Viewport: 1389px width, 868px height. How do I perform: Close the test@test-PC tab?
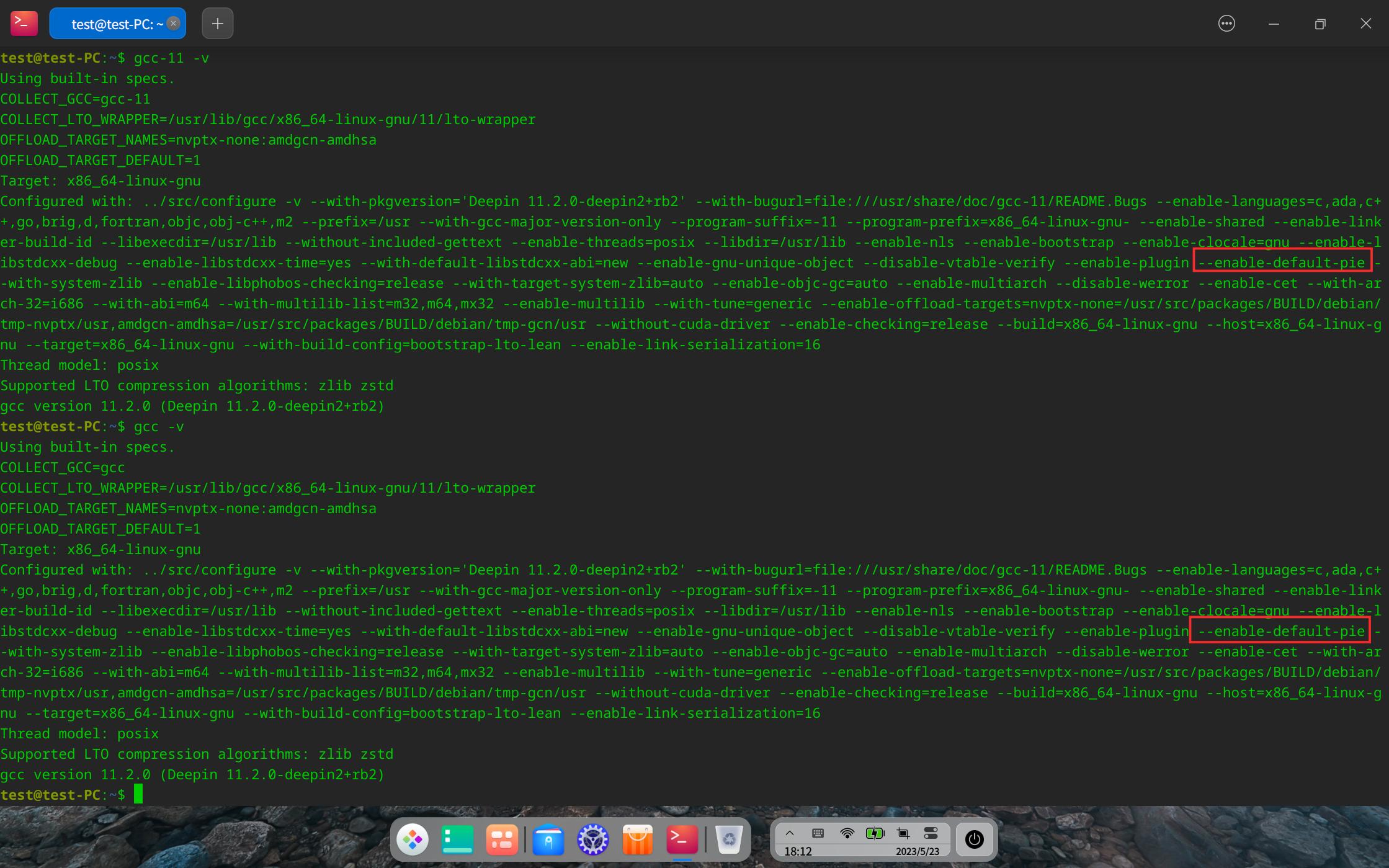click(x=174, y=24)
